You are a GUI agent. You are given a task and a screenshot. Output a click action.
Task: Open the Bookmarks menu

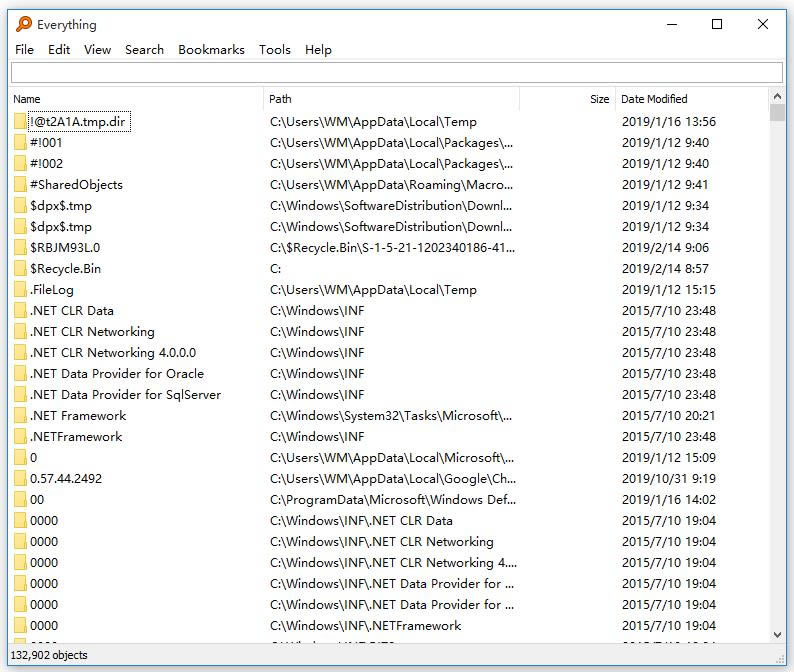211,50
